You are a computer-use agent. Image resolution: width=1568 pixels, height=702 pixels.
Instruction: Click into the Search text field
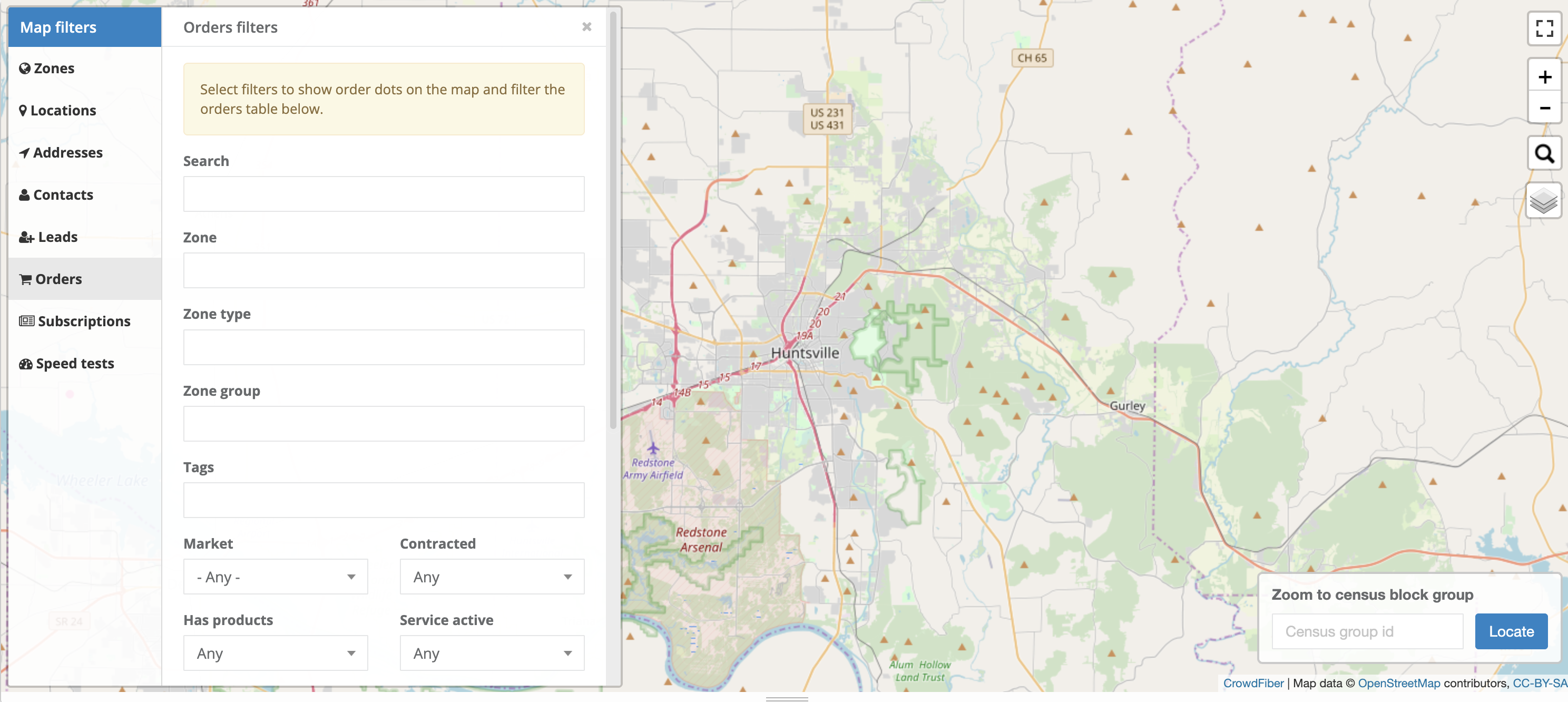pyautogui.click(x=384, y=194)
